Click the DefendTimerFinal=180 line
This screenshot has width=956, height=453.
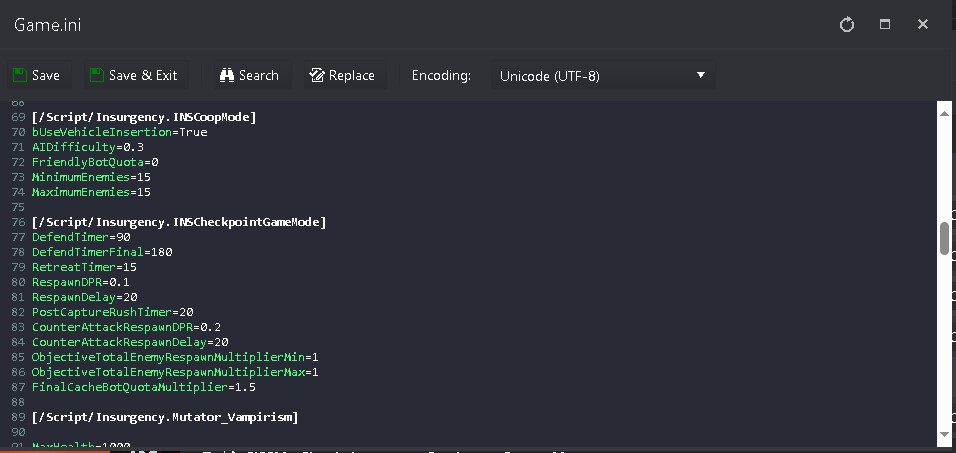click(x=102, y=252)
